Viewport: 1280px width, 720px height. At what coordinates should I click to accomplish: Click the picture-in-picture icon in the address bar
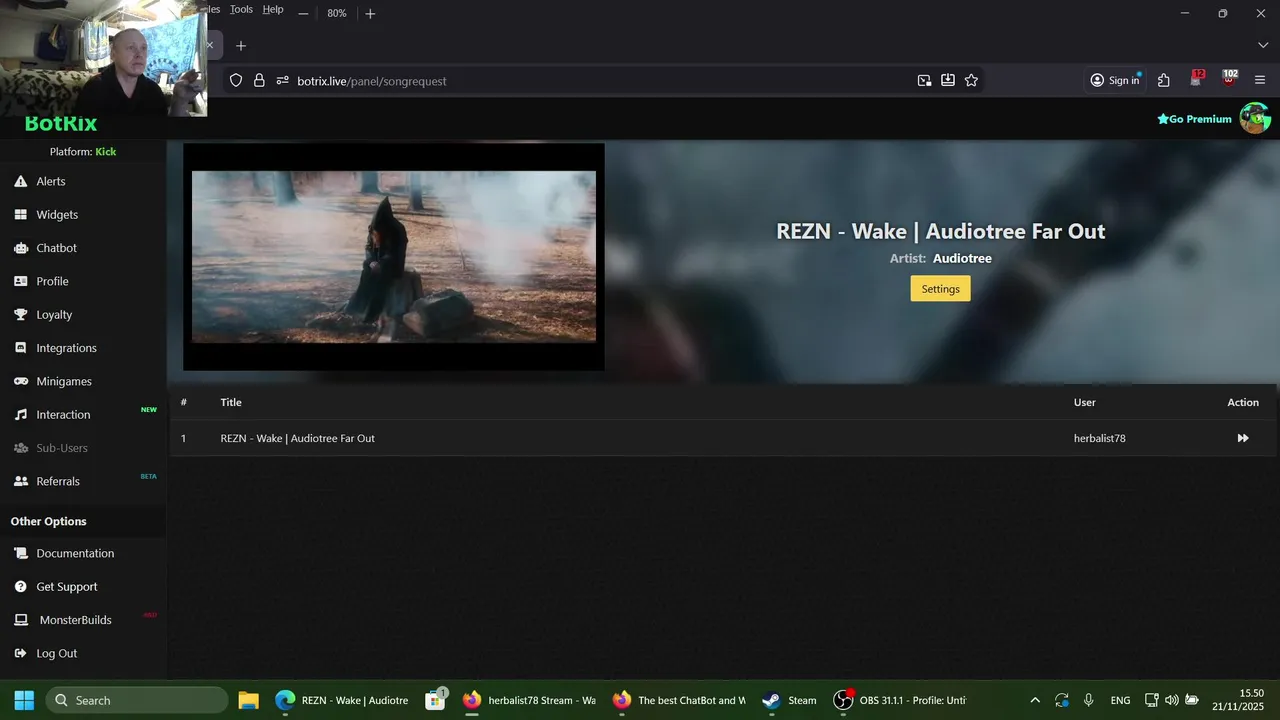pyautogui.click(x=924, y=81)
